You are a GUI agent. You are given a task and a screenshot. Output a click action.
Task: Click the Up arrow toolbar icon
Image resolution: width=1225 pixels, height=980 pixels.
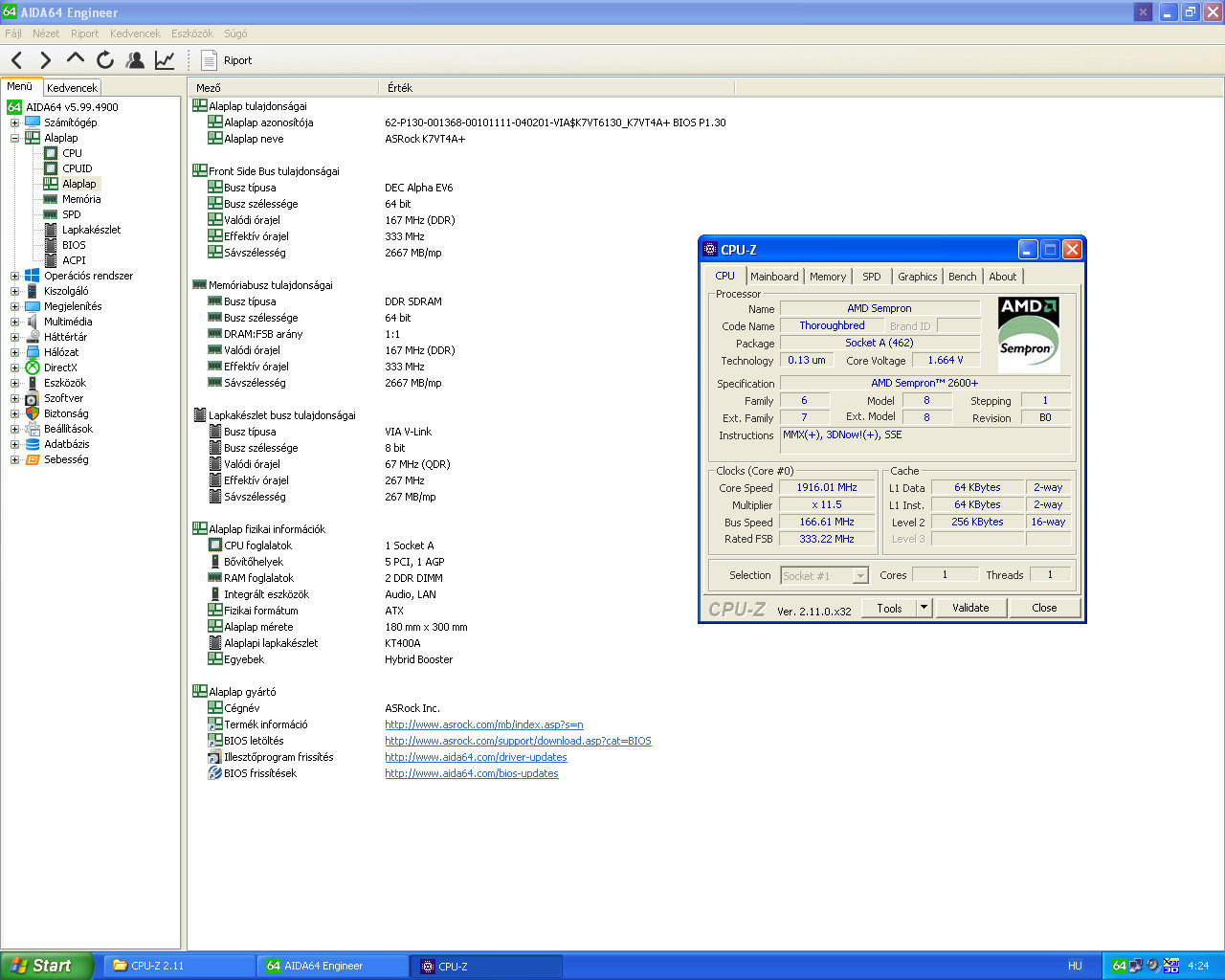click(x=76, y=59)
